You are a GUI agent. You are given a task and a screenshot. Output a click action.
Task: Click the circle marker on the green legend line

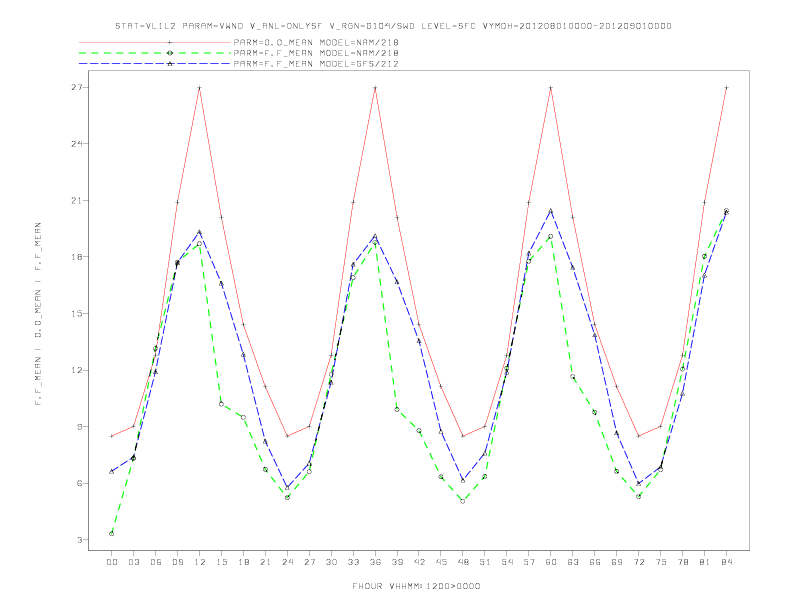click(170, 53)
